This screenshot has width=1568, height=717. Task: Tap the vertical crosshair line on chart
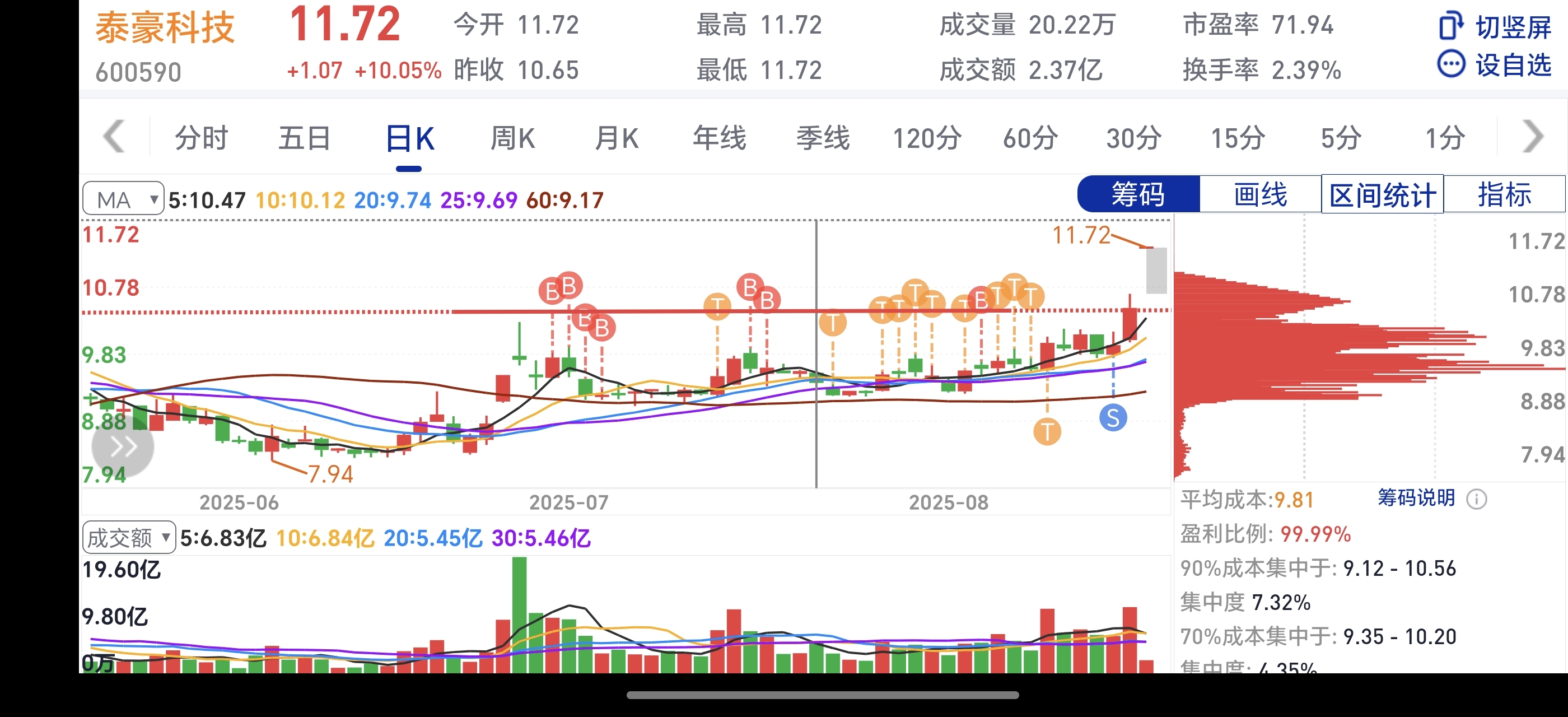pyautogui.click(x=816, y=353)
